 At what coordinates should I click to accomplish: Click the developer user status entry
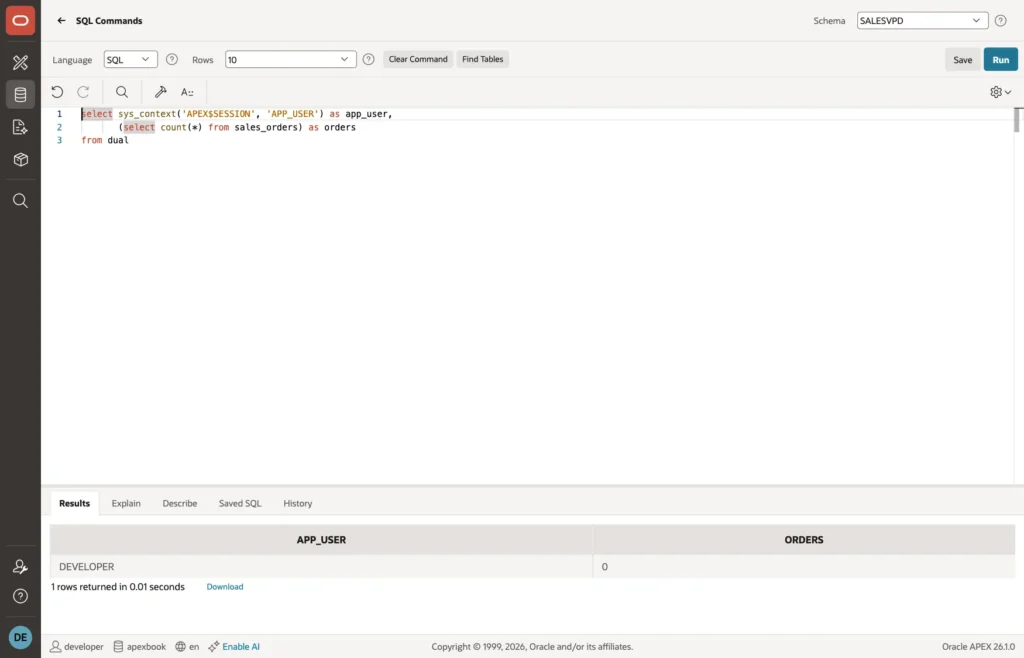(77, 647)
